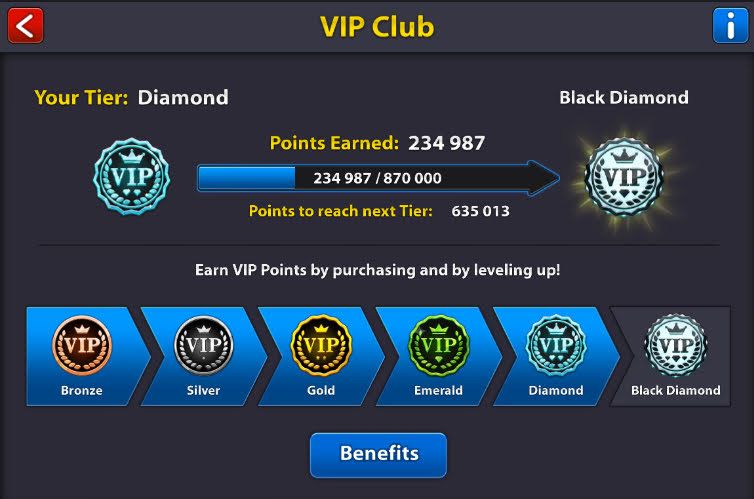Select the Diamond badge in tier row

556,345
